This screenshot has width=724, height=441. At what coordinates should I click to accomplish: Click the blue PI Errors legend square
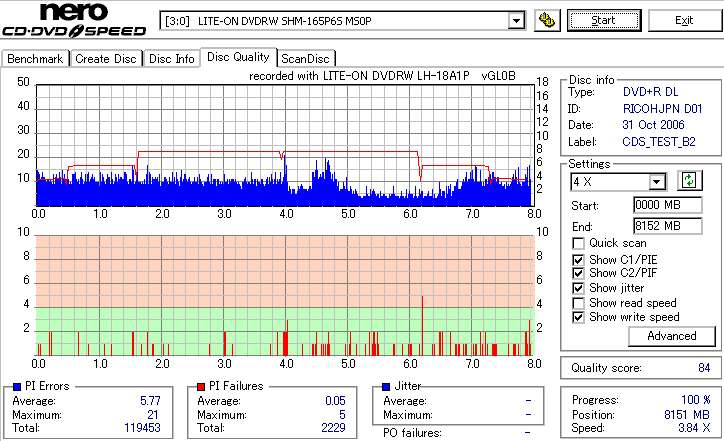coord(17,387)
